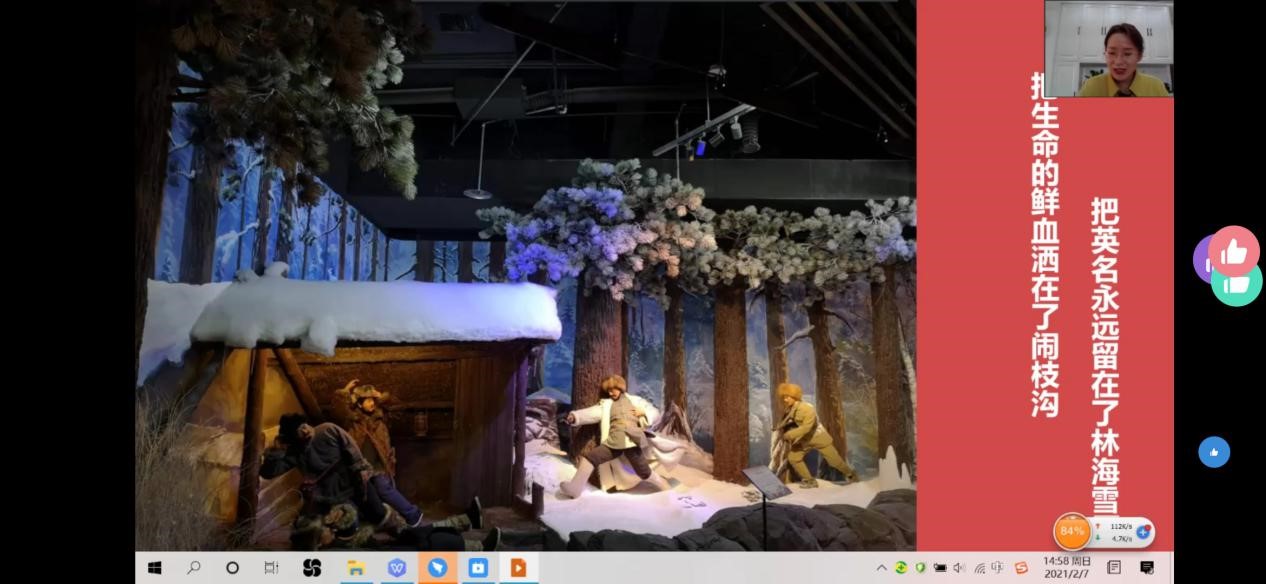Open File Explorer from taskbar
This screenshot has height=584, width=1266.
tap(355, 568)
